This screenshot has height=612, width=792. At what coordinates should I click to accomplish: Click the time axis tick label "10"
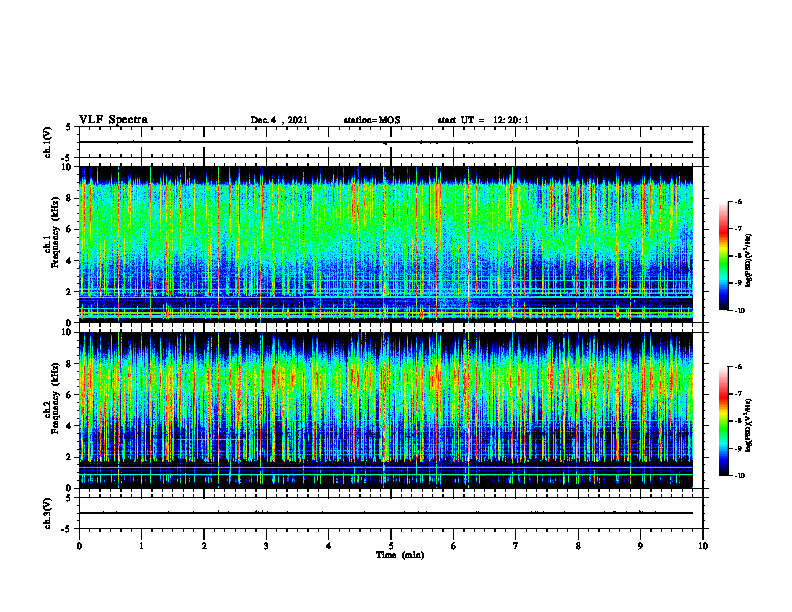[703, 546]
